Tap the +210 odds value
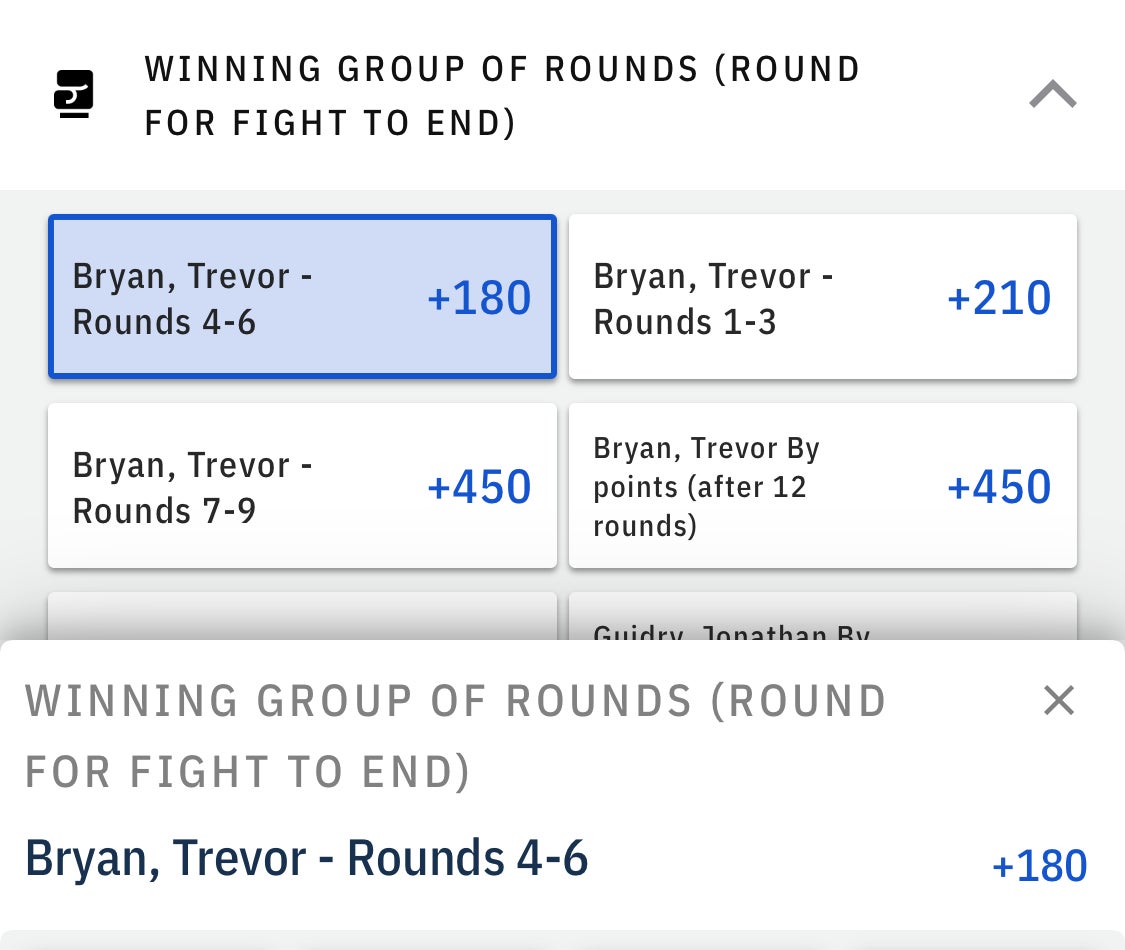This screenshot has width=1125, height=950. click(998, 298)
